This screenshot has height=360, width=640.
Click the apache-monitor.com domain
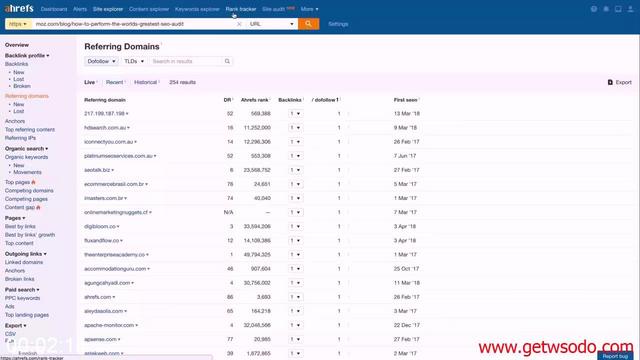coord(109,325)
